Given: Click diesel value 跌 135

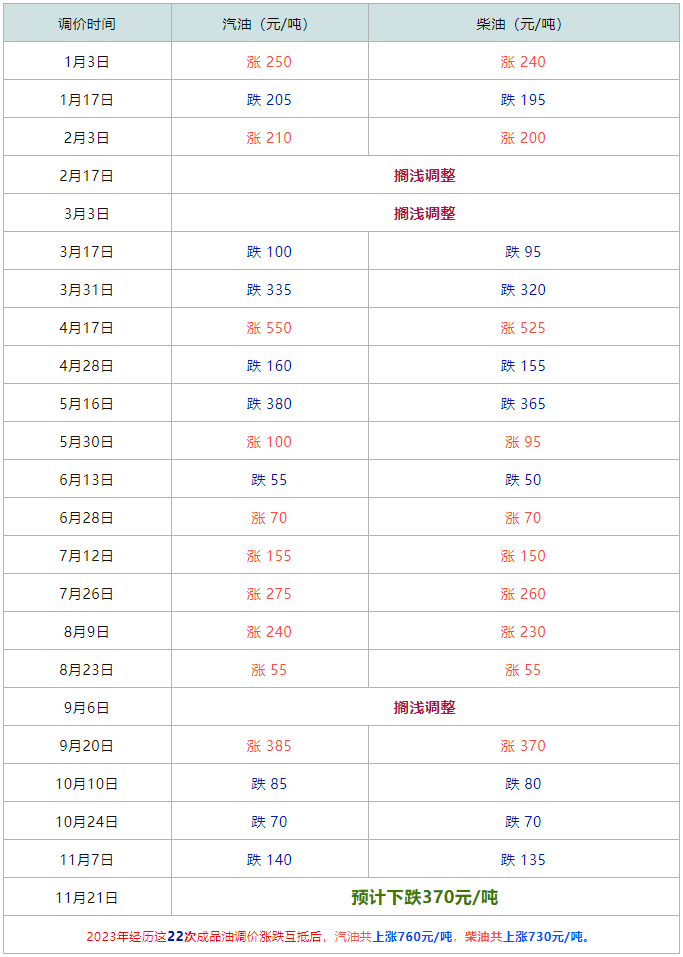Looking at the screenshot, I should point(523,859).
